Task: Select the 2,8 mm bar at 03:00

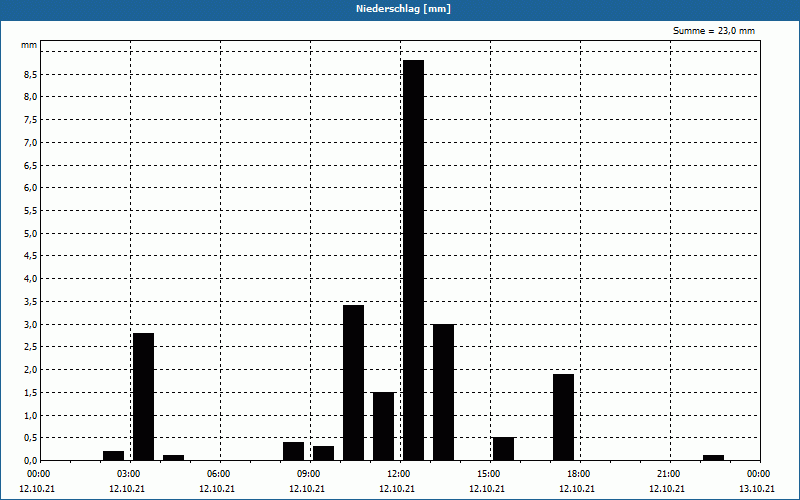Action: click(x=143, y=397)
